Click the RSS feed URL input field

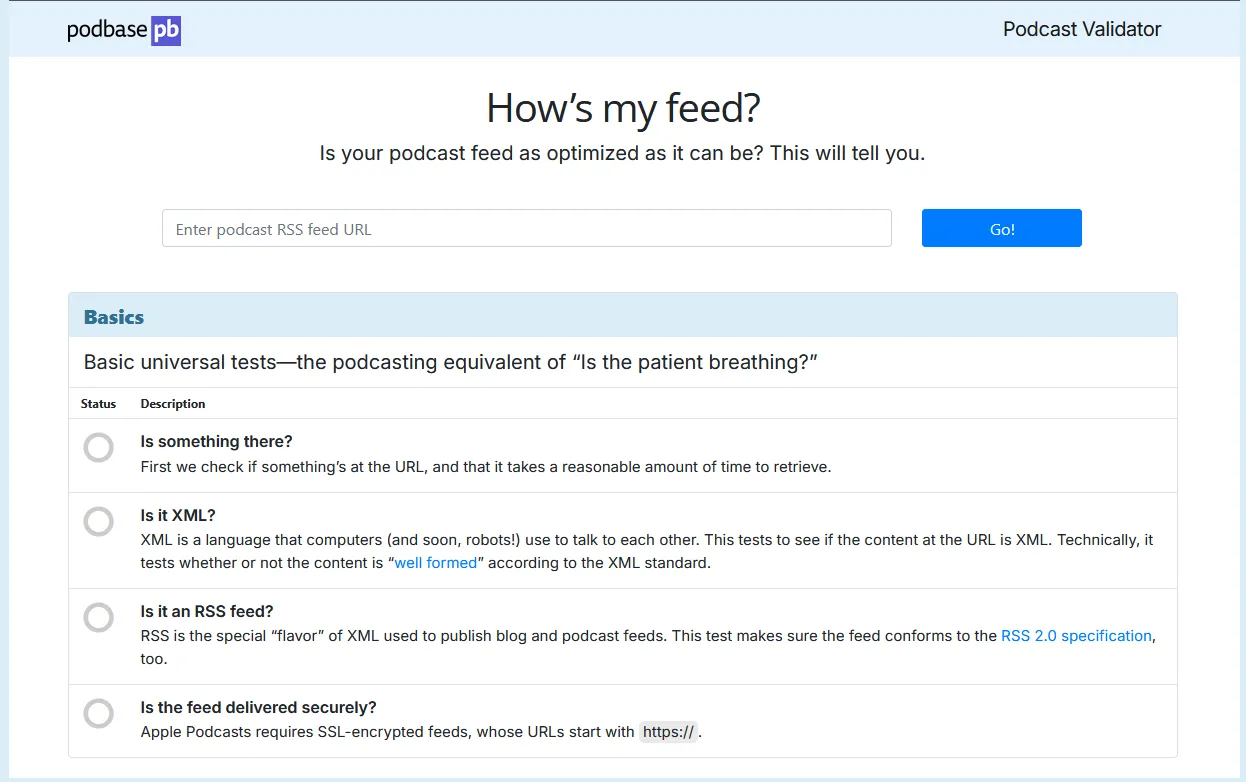point(527,228)
